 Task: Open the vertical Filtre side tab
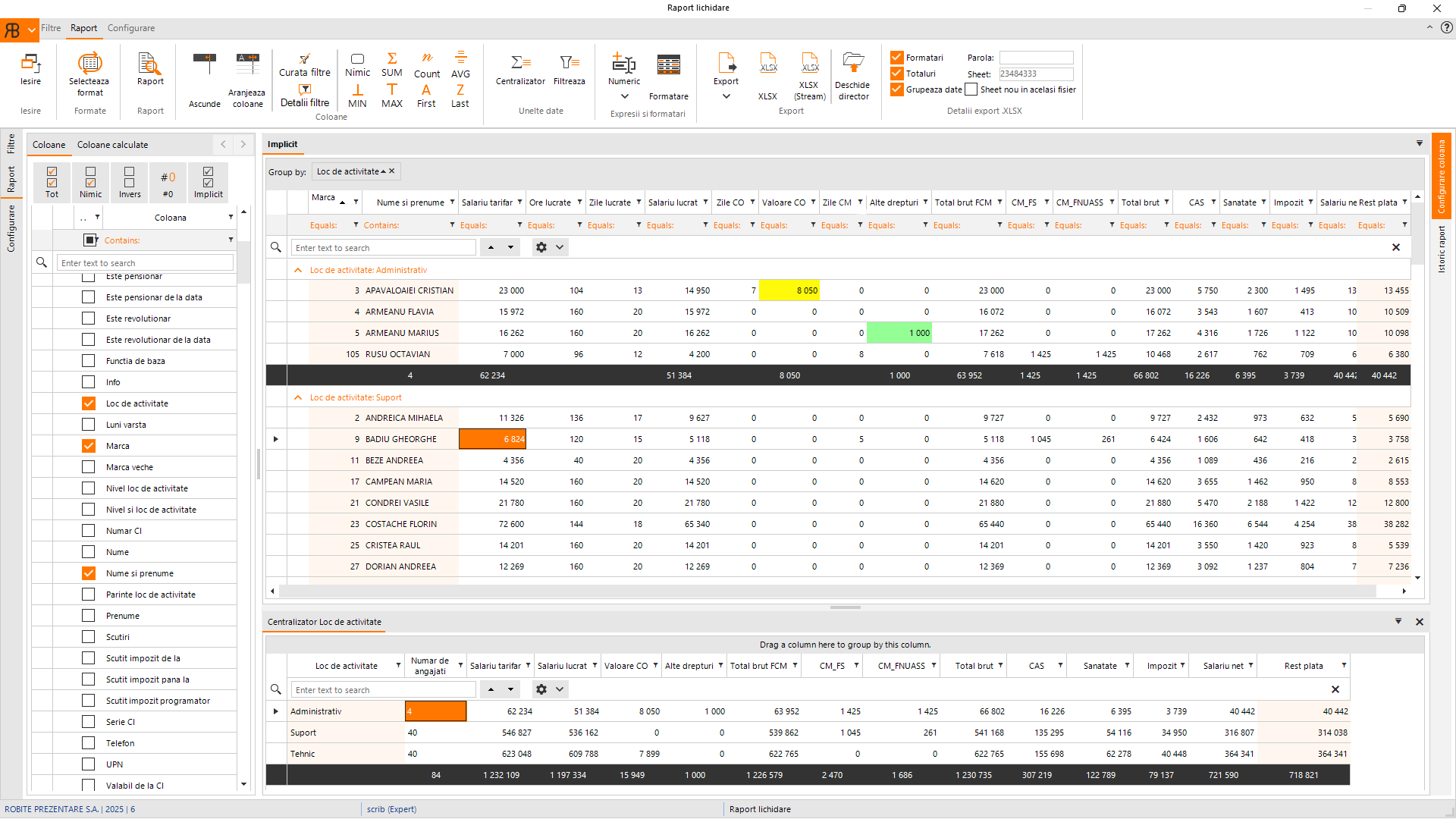[x=11, y=143]
